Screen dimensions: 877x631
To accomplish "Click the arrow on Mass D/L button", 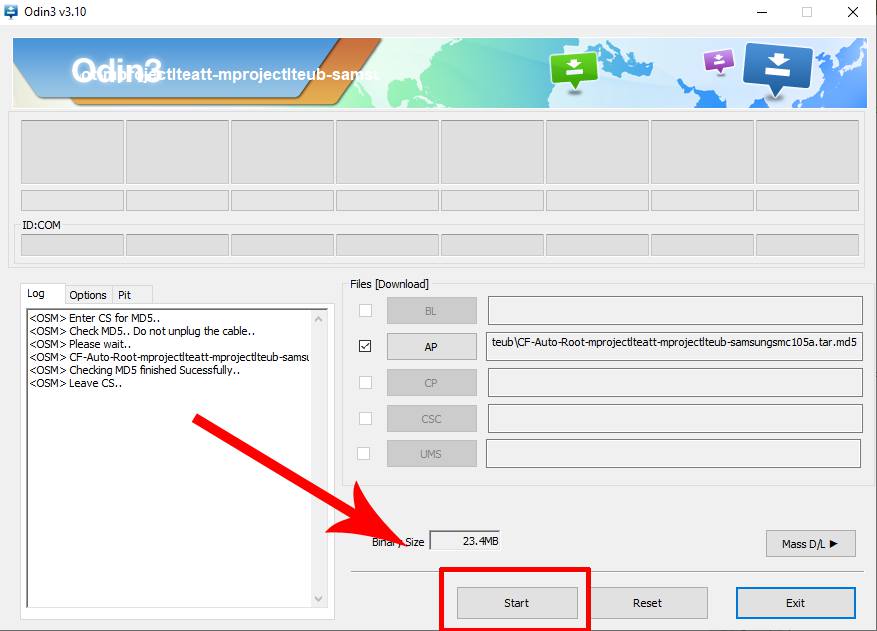I will click(834, 543).
